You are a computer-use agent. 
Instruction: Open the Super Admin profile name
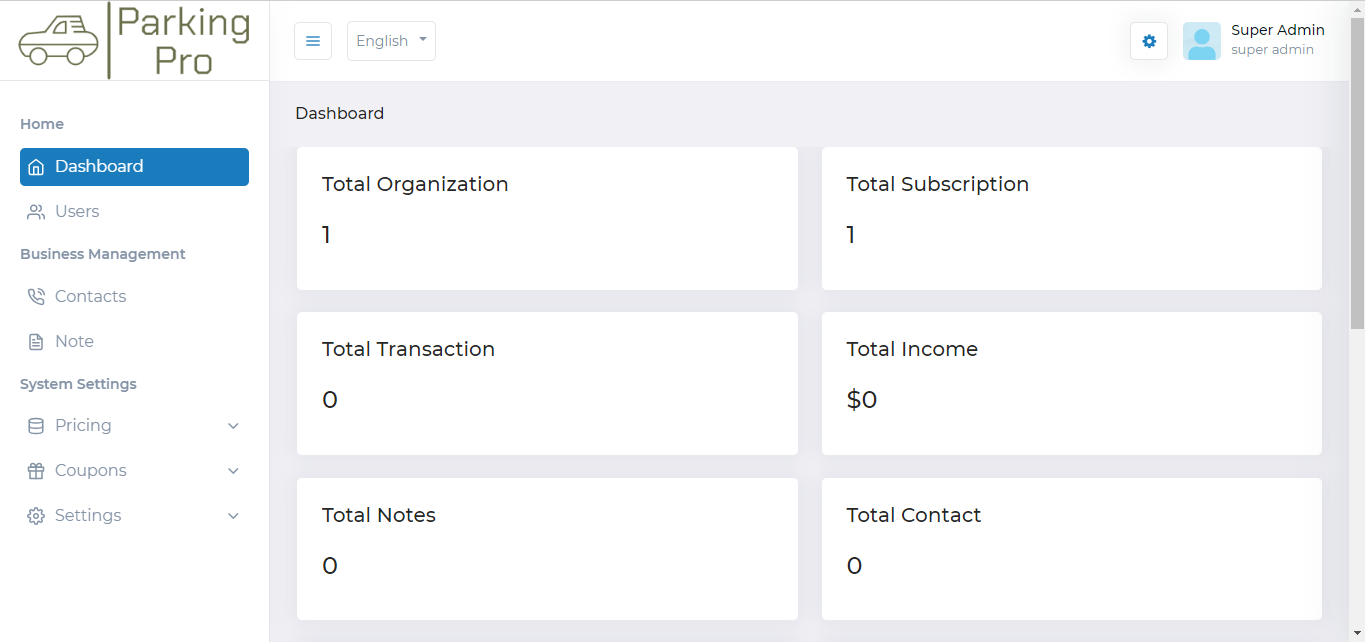click(x=1277, y=30)
